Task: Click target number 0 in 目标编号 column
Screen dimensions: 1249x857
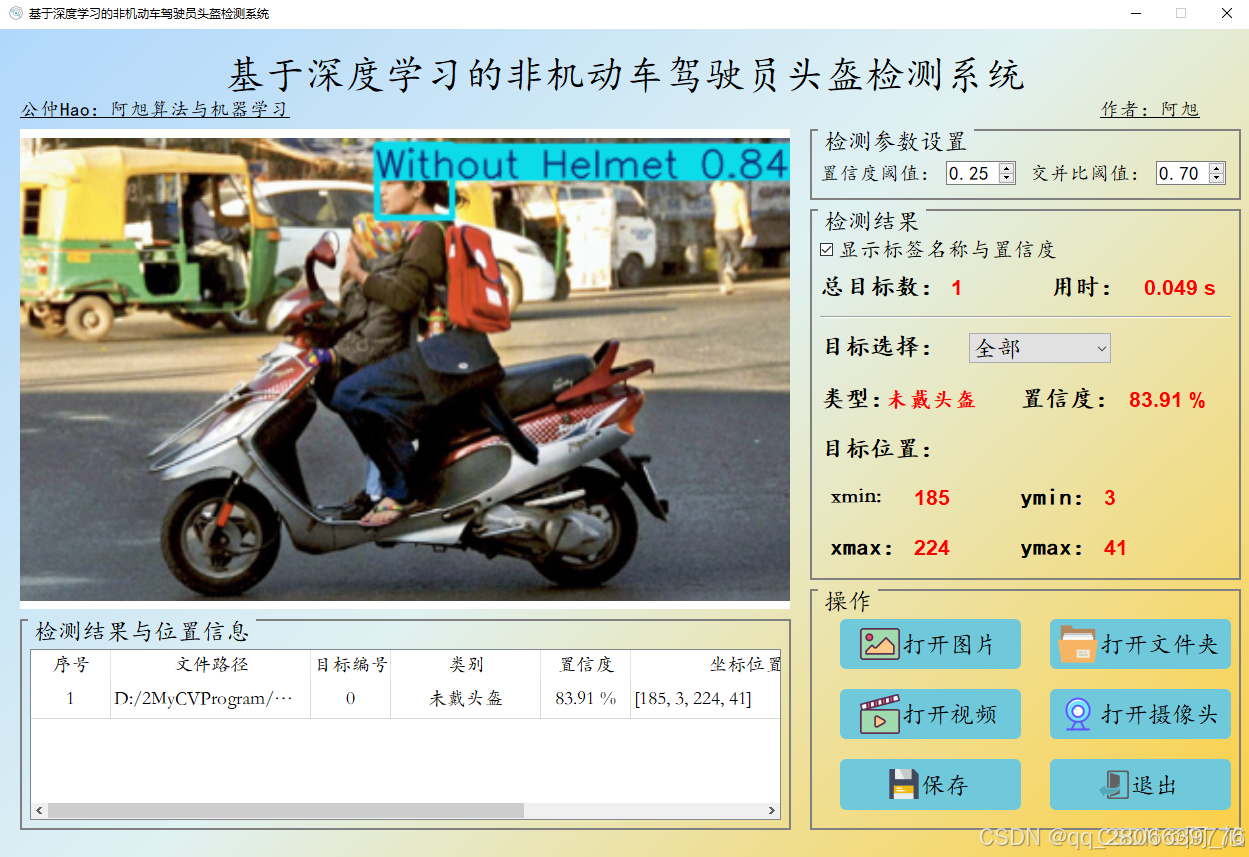Action: [351, 698]
